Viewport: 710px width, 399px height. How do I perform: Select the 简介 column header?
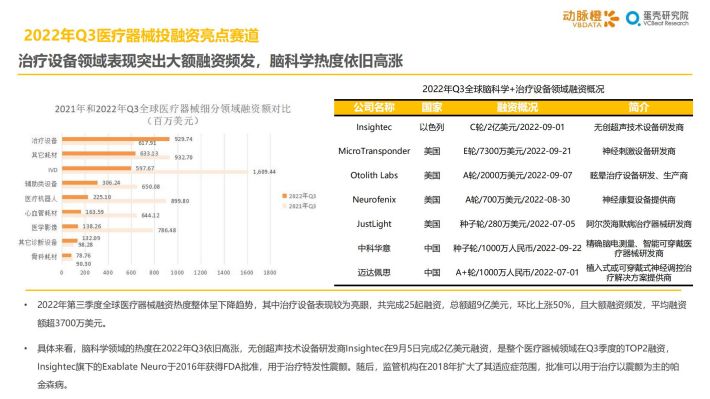coord(638,107)
